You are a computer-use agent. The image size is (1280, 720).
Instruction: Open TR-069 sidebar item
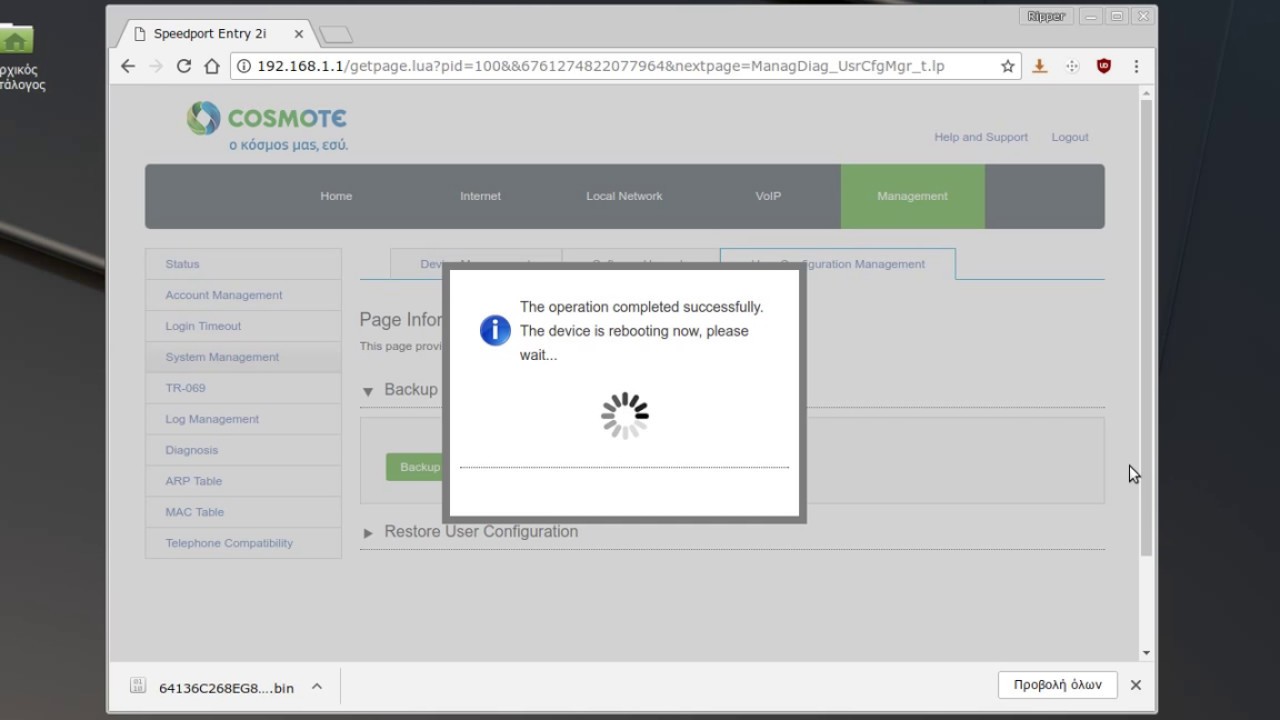click(243, 388)
